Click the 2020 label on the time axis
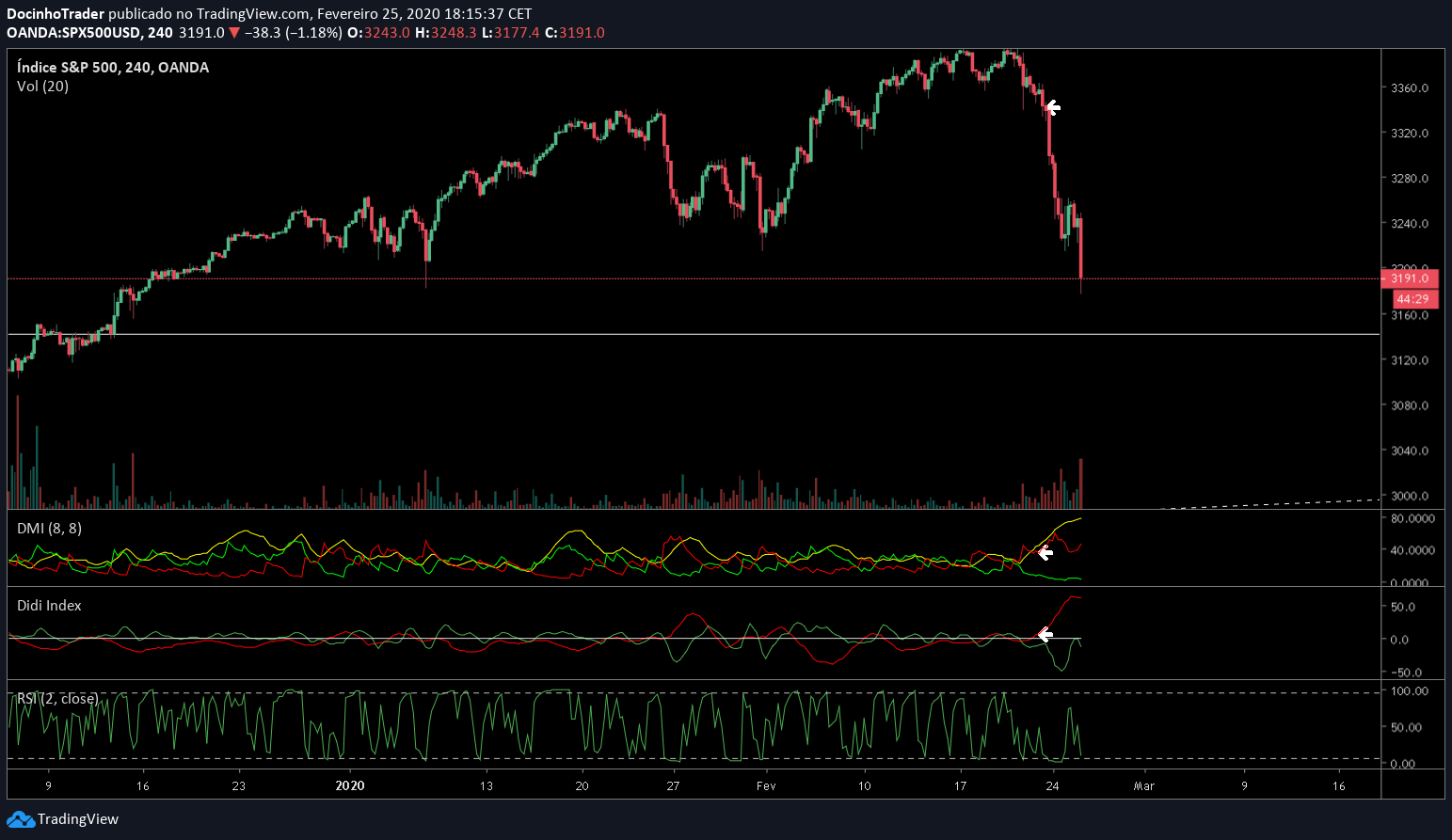The width and height of the screenshot is (1452, 840). pos(350,785)
